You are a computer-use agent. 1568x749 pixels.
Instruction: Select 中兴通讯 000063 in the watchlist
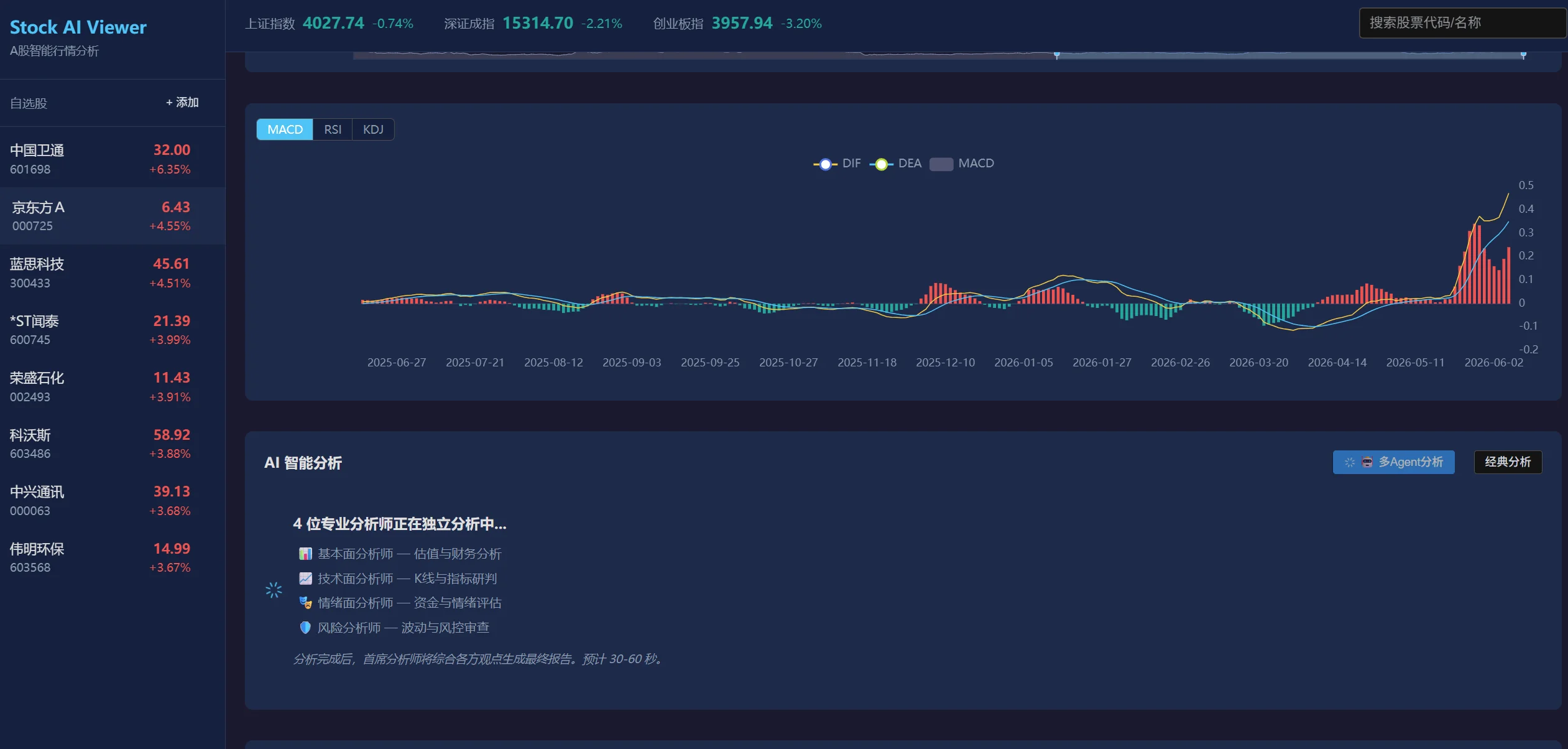tap(113, 501)
